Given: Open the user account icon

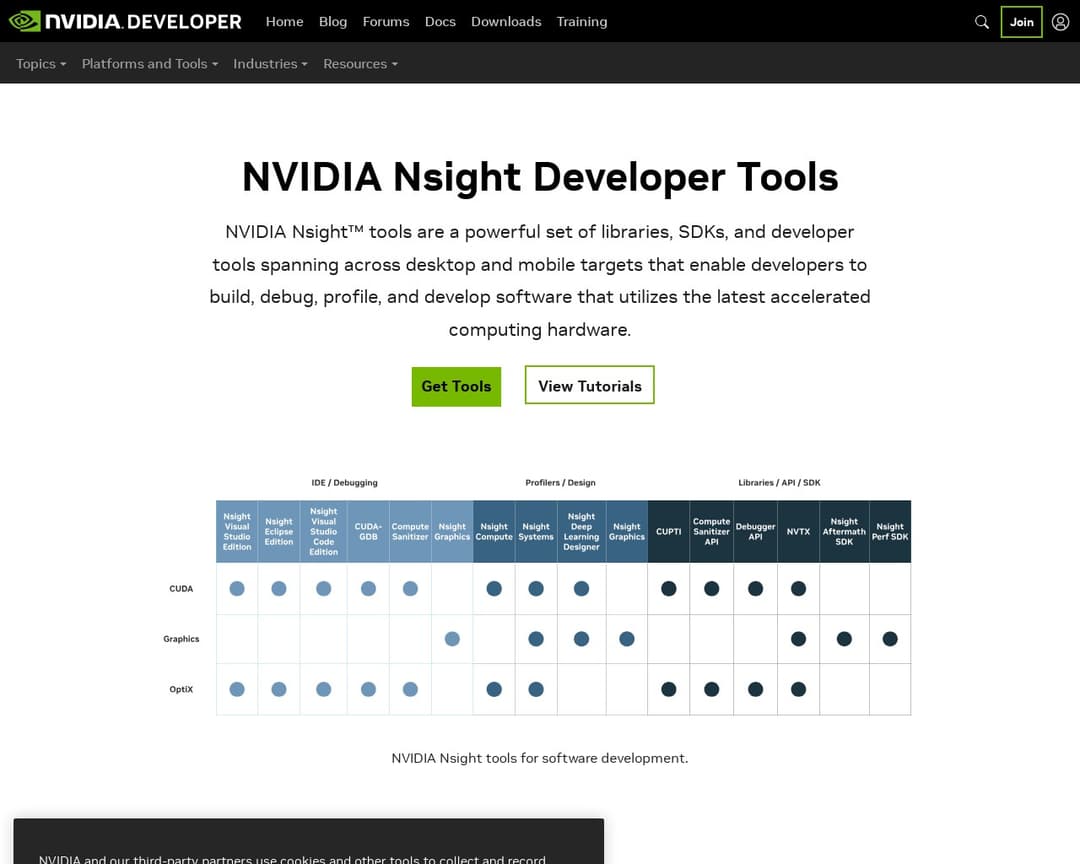Looking at the screenshot, I should 1060,22.
